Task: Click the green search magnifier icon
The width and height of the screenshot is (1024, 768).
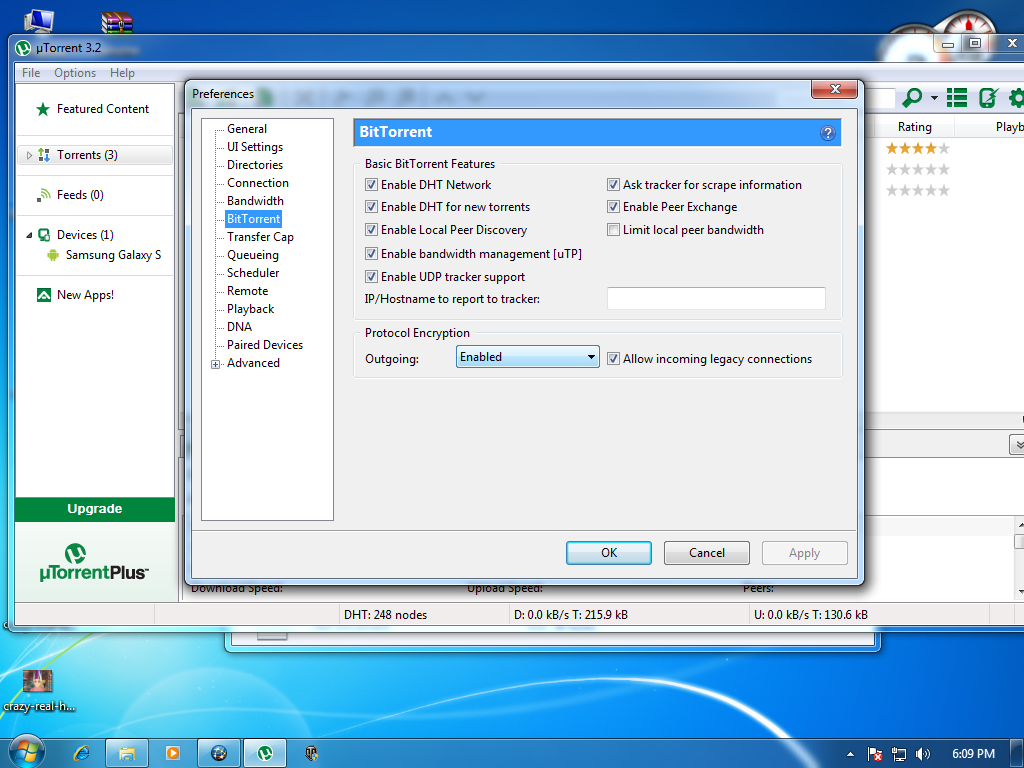Action: tap(912, 98)
